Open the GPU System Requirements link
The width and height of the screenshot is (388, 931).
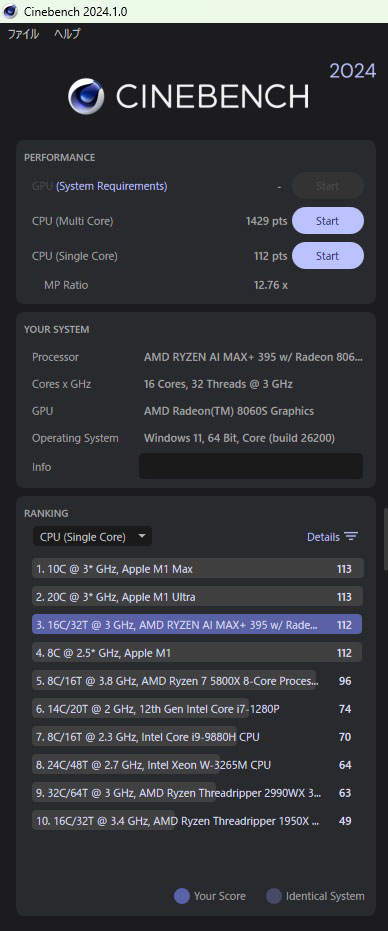pyautogui.click(x=112, y=186)
